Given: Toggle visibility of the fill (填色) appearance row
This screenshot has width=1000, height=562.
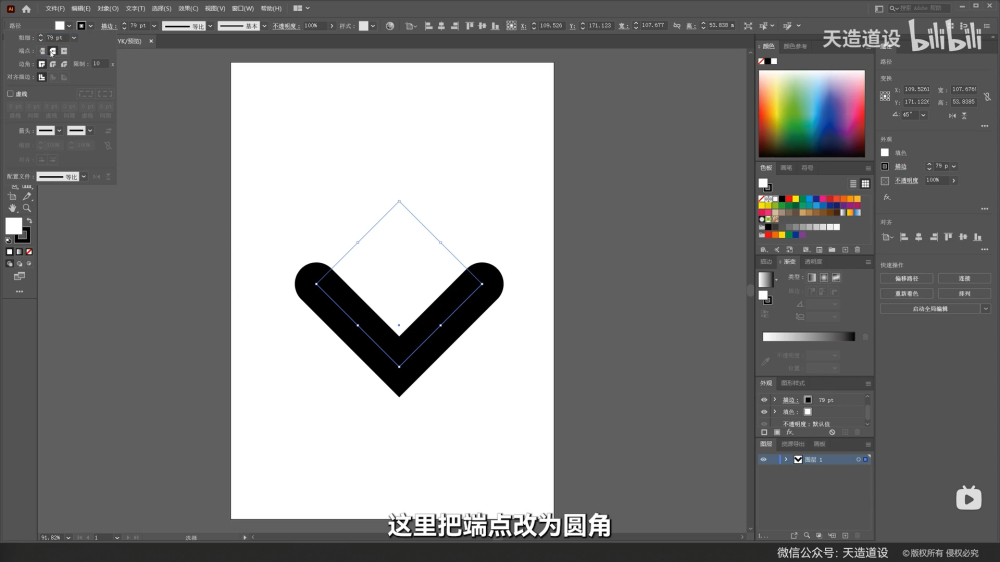Looking at the screenshot, I should point(764,412).
